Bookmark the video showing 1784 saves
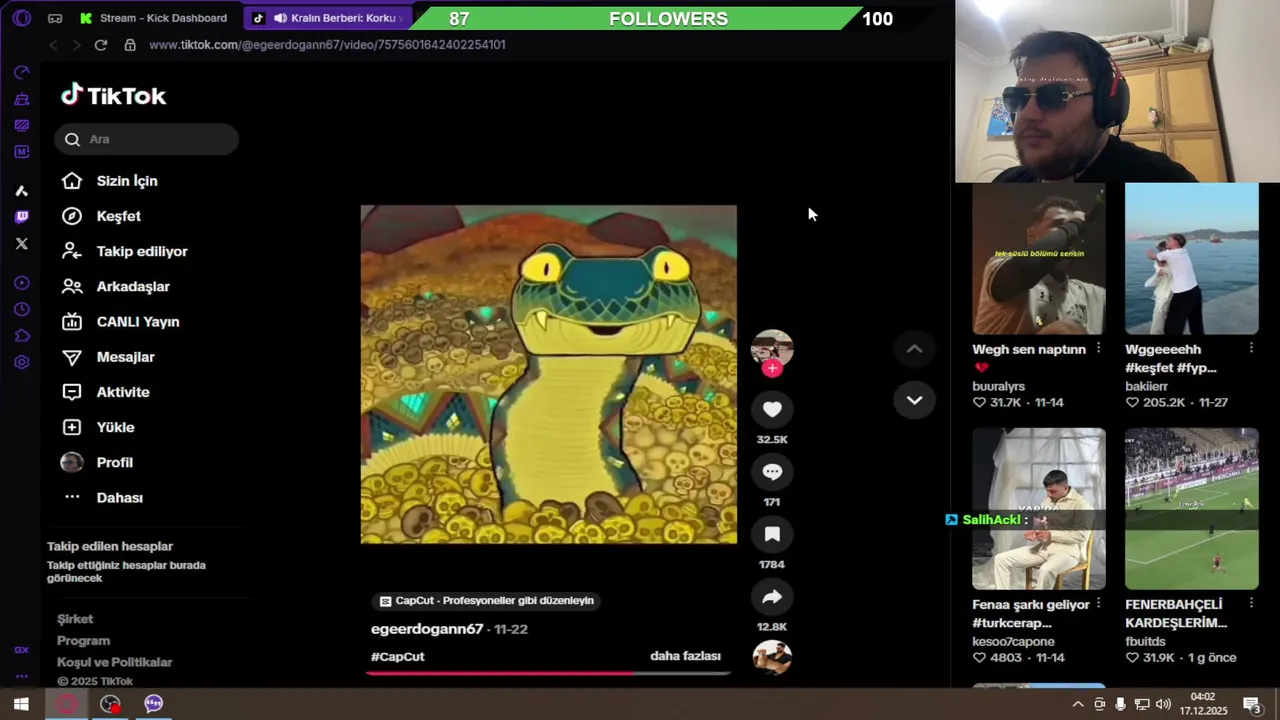Viewport: 1280px width, 720px height. 772,534
